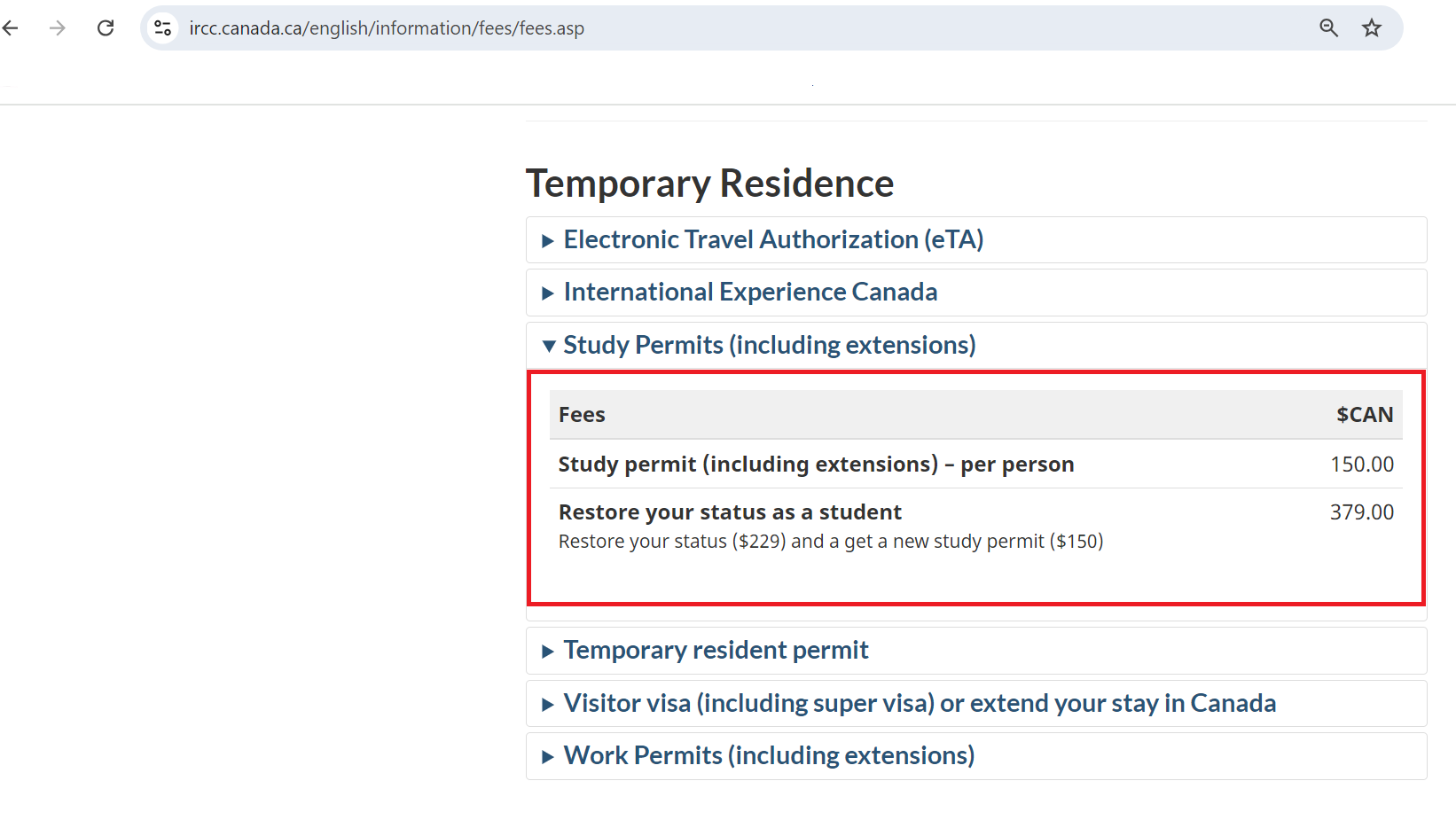Click the Fees column header
Screen dimensions: 1456x820
(x=582, y=414)
